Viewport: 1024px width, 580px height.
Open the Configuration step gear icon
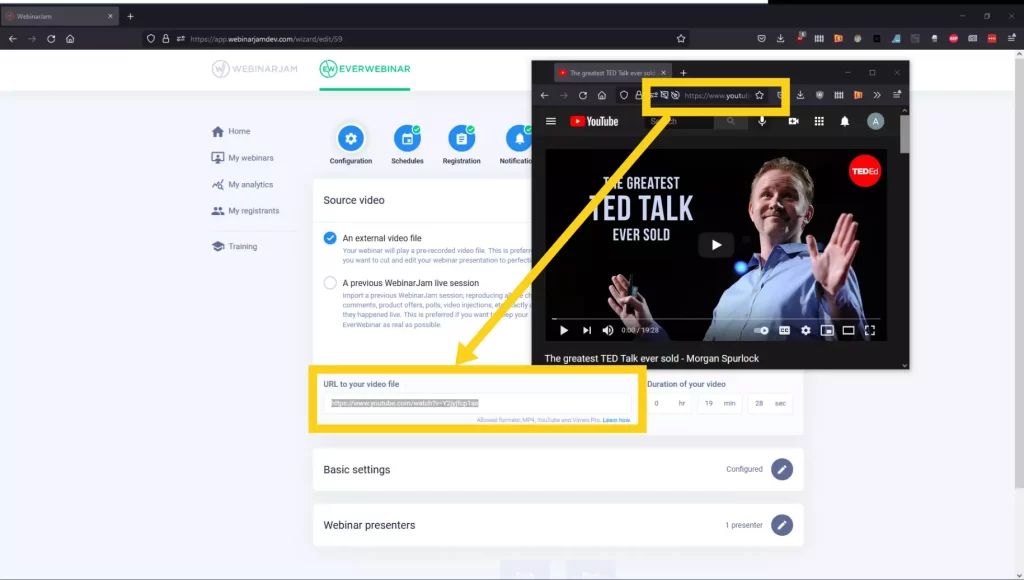click(x=350, y=139)
